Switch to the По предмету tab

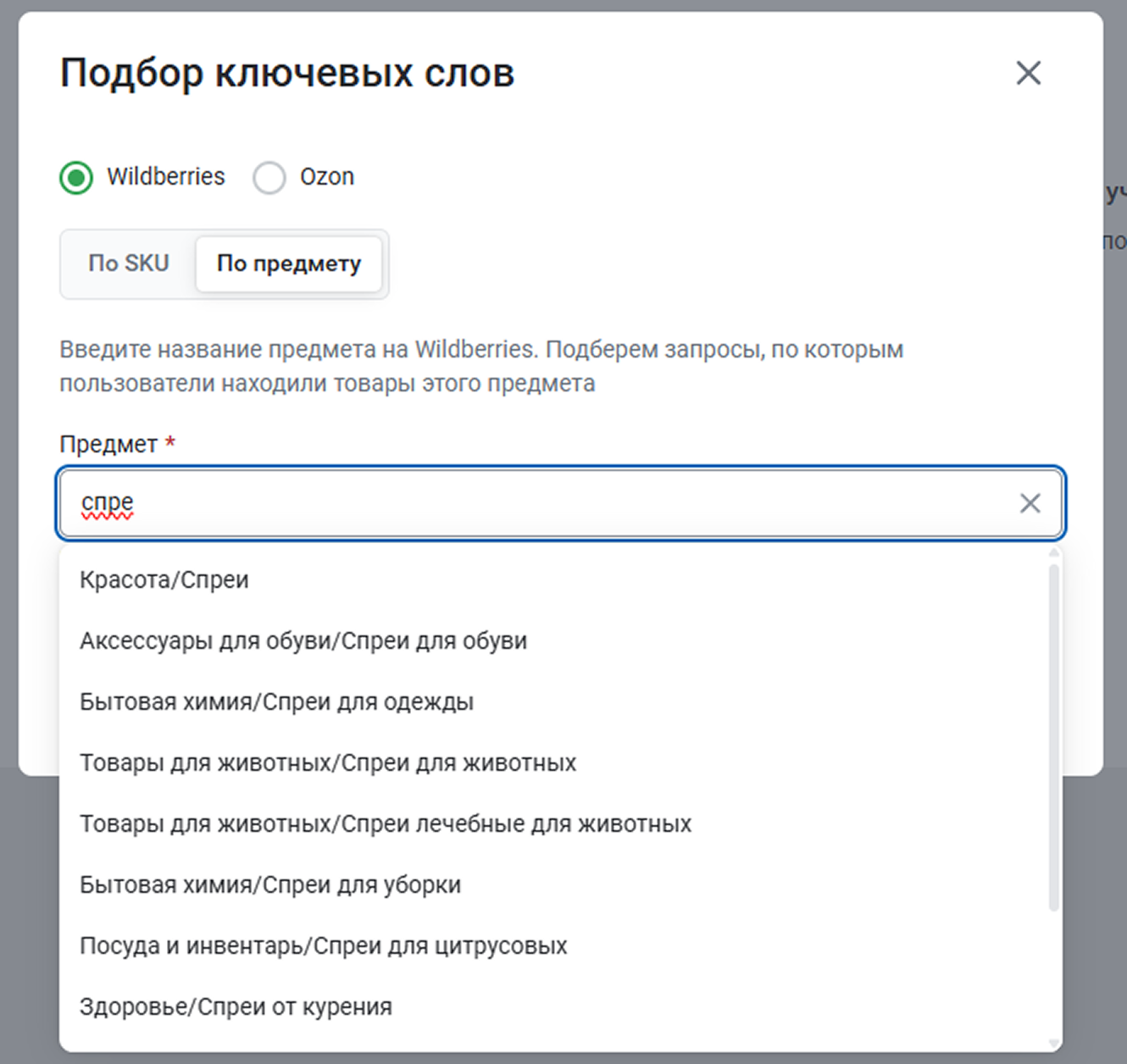point(289,263)
